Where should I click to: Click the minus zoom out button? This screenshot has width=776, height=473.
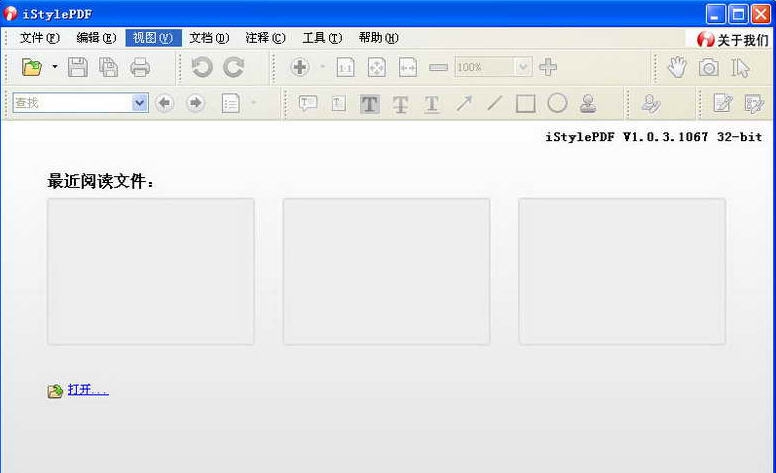click(438, 67)
